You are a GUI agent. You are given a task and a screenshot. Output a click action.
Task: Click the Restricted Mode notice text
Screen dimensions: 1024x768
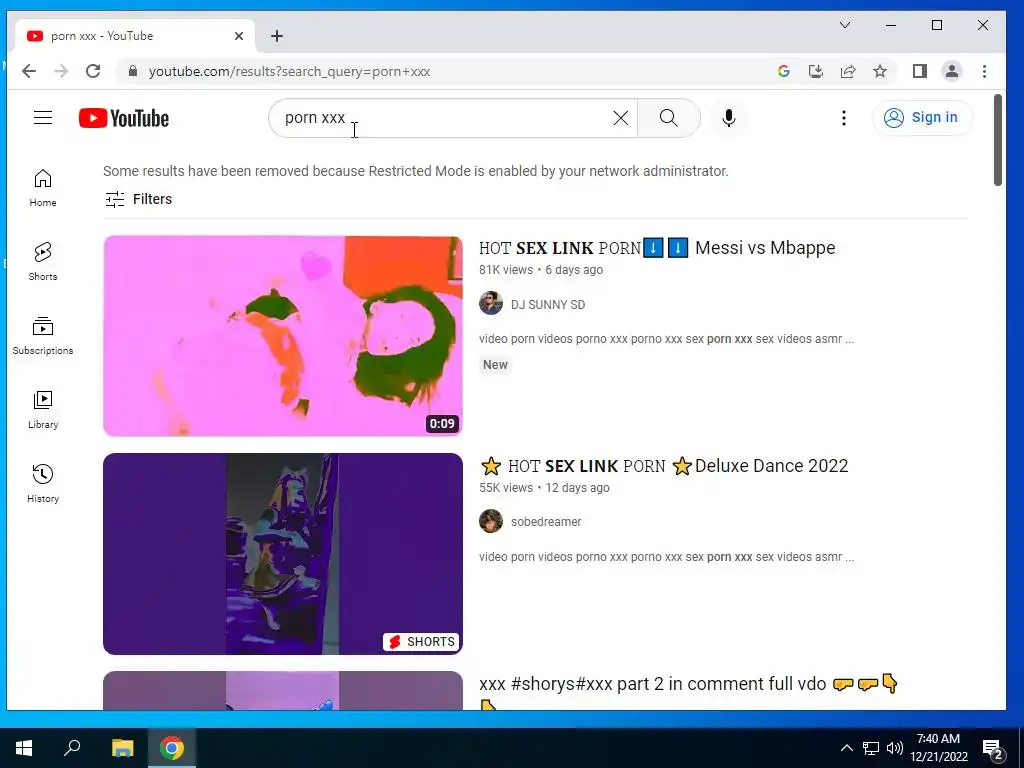click(x=415, y=171)
